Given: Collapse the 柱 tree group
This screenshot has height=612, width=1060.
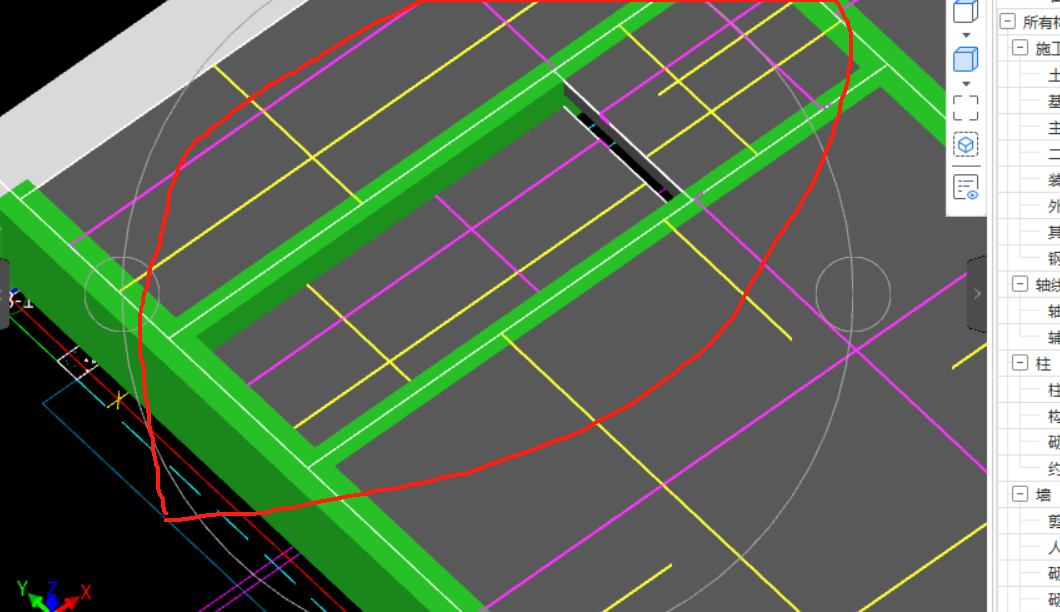Looking at the screenshot, I should pos(1020,363).
